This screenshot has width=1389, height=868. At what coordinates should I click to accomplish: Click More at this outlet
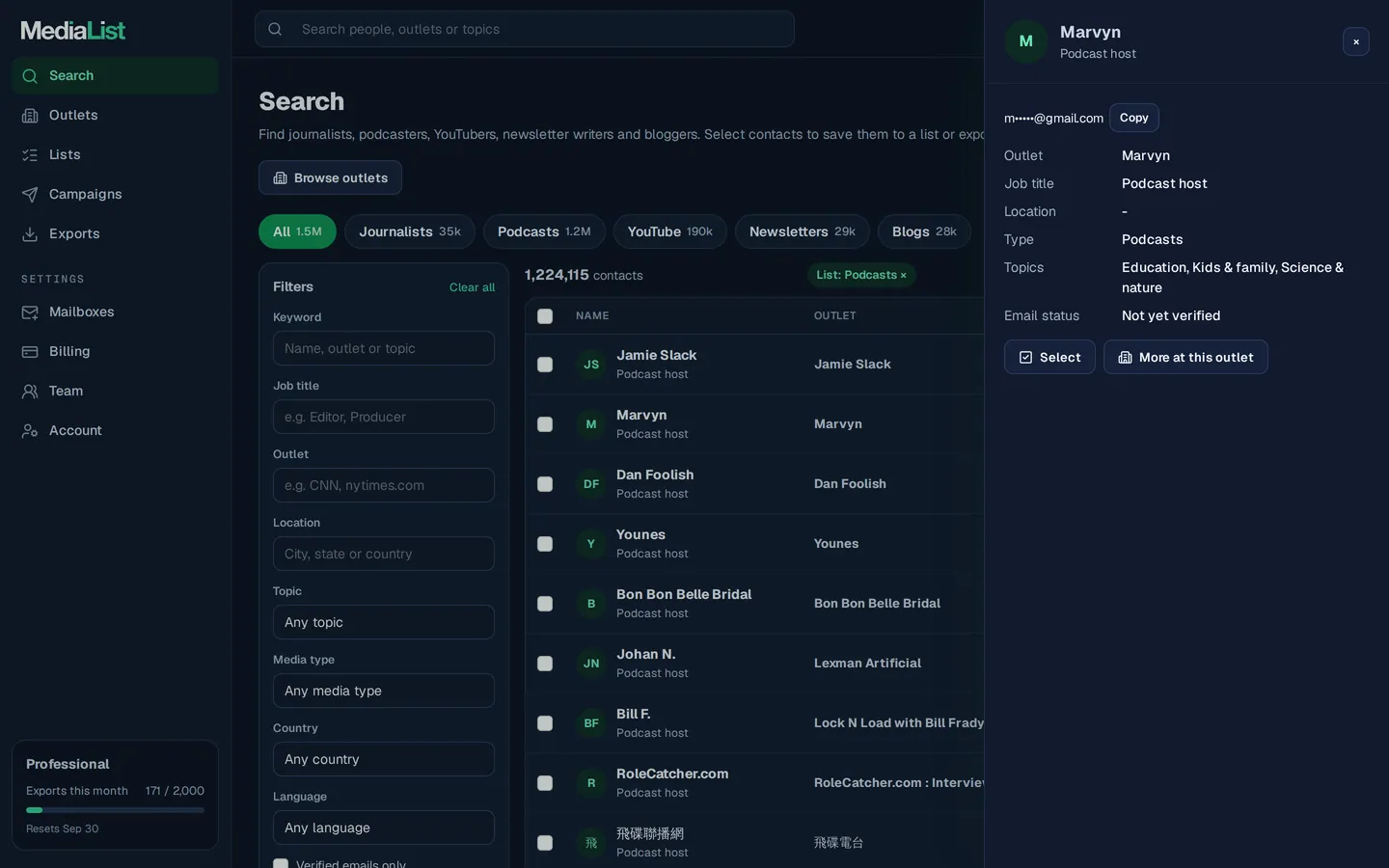(1185, 357)
